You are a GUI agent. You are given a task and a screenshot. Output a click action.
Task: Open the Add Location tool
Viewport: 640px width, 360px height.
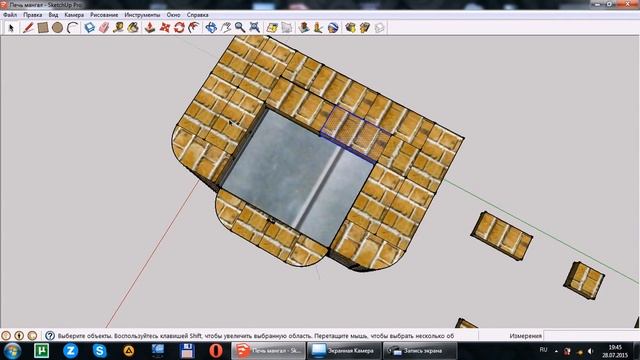272,28
